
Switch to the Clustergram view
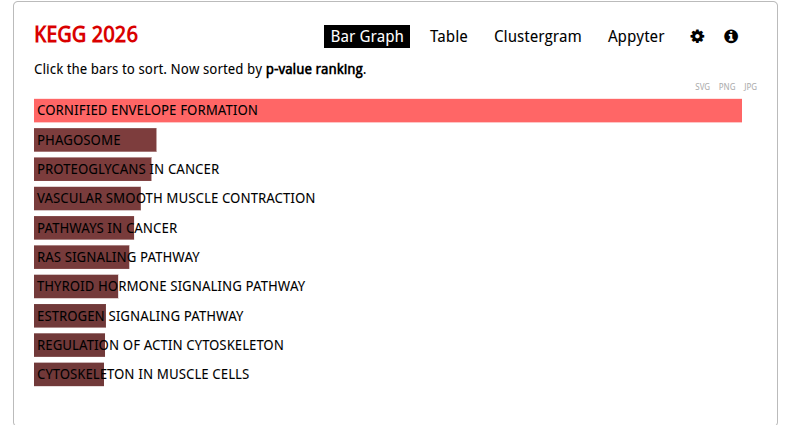pos(537,36)
